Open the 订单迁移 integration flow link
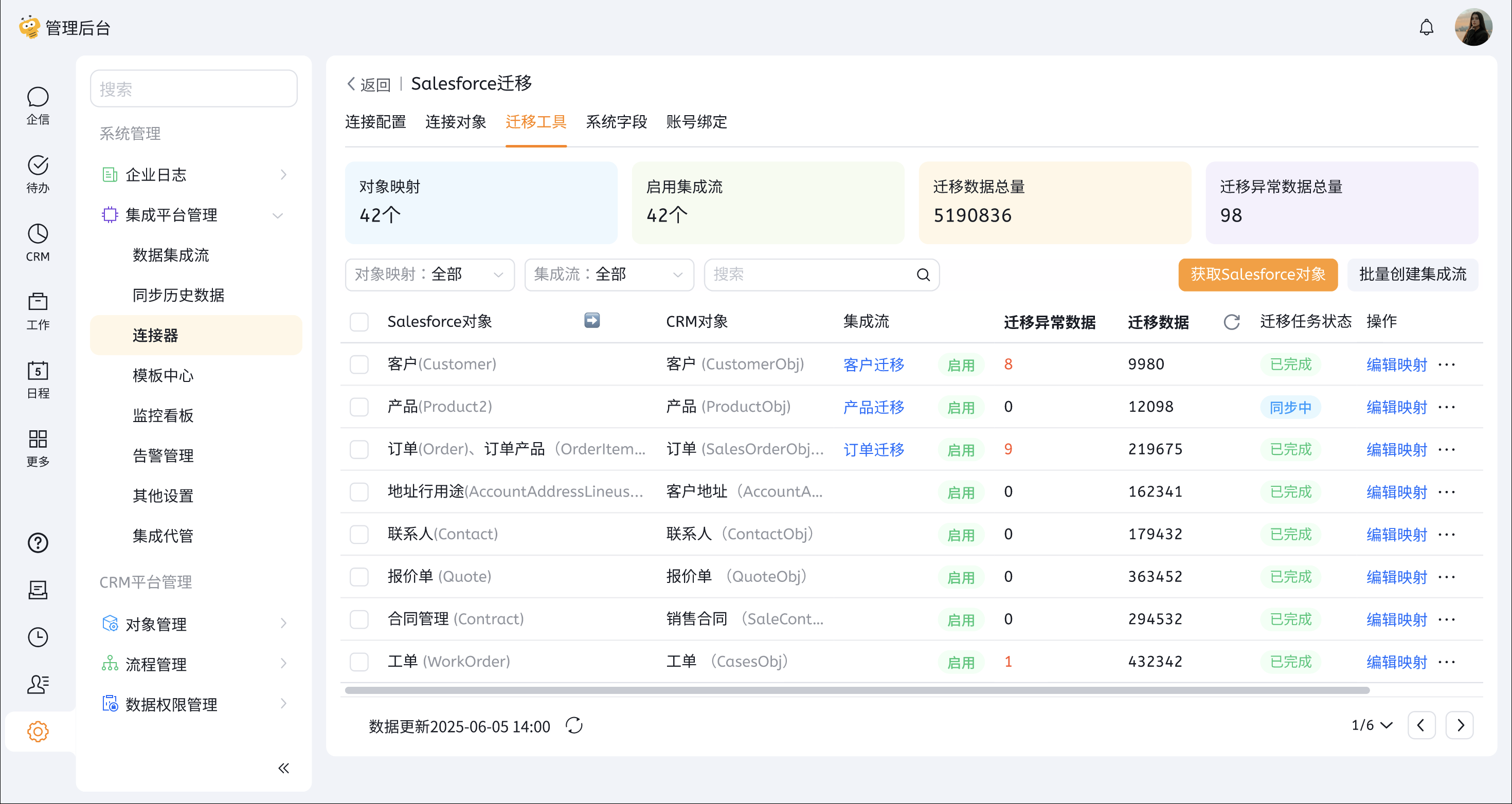 [873, 449]
